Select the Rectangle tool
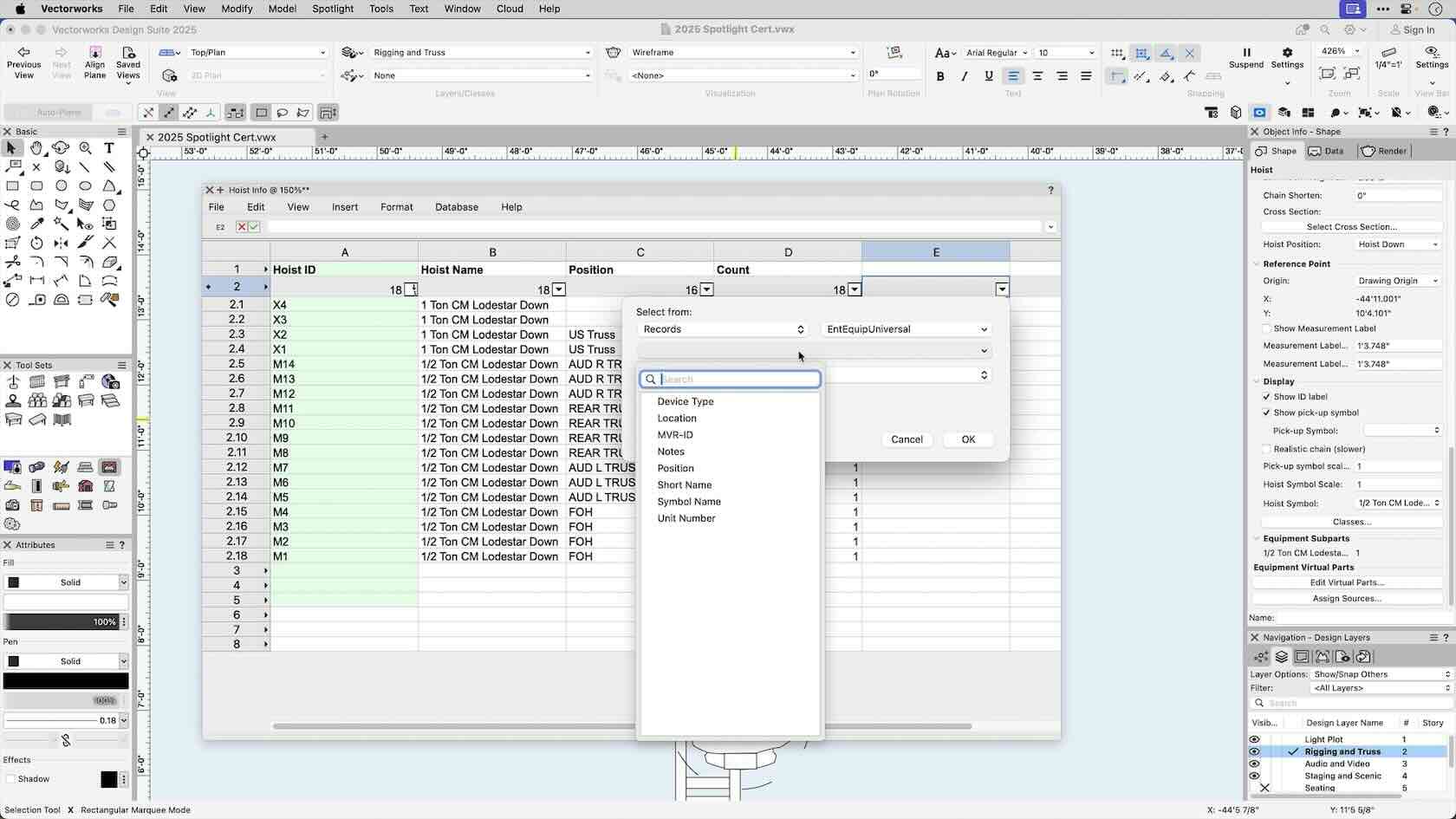This screenshot has height=819, width=1456. point(13,185)
